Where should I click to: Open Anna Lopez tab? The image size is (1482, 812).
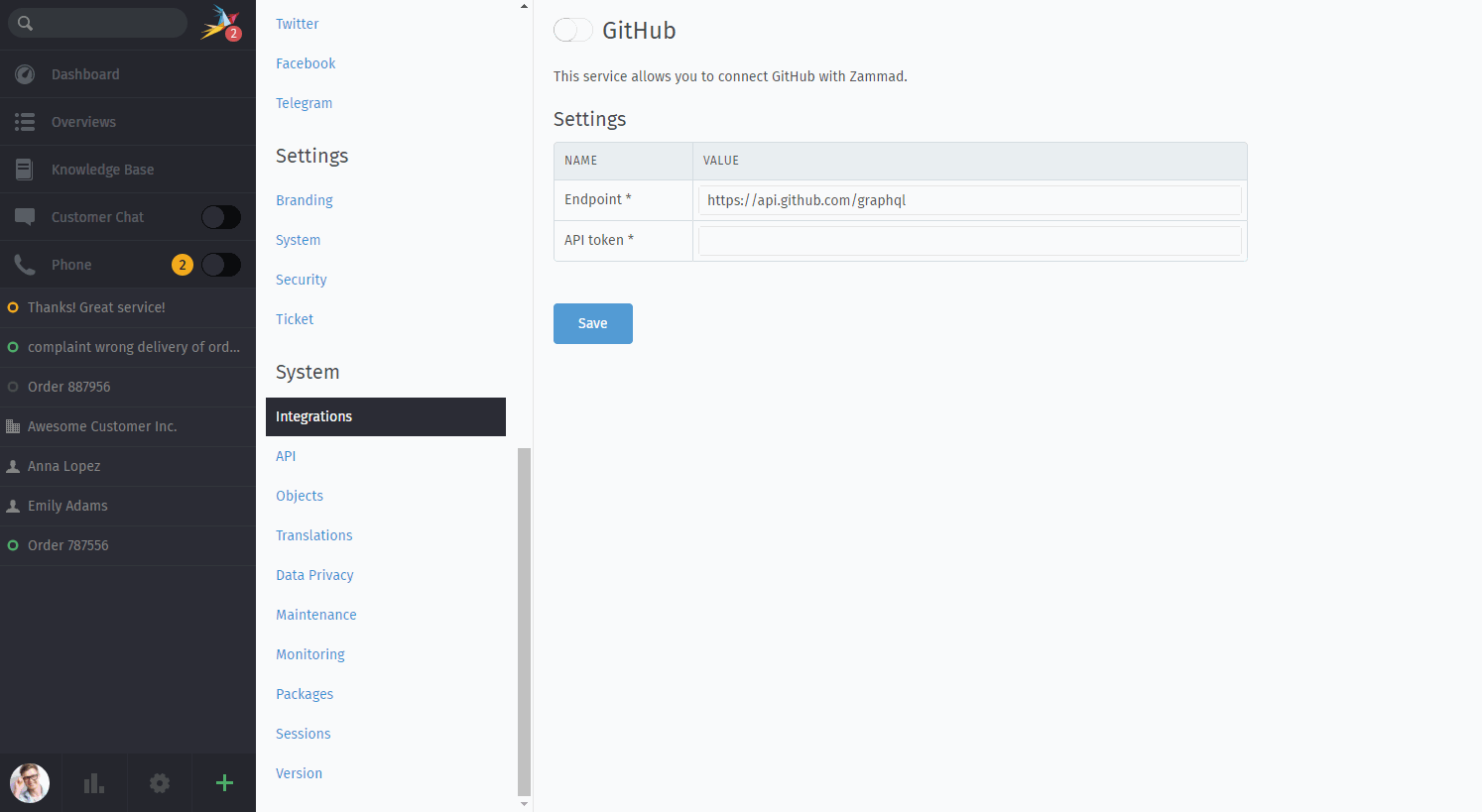coord(128,466)
